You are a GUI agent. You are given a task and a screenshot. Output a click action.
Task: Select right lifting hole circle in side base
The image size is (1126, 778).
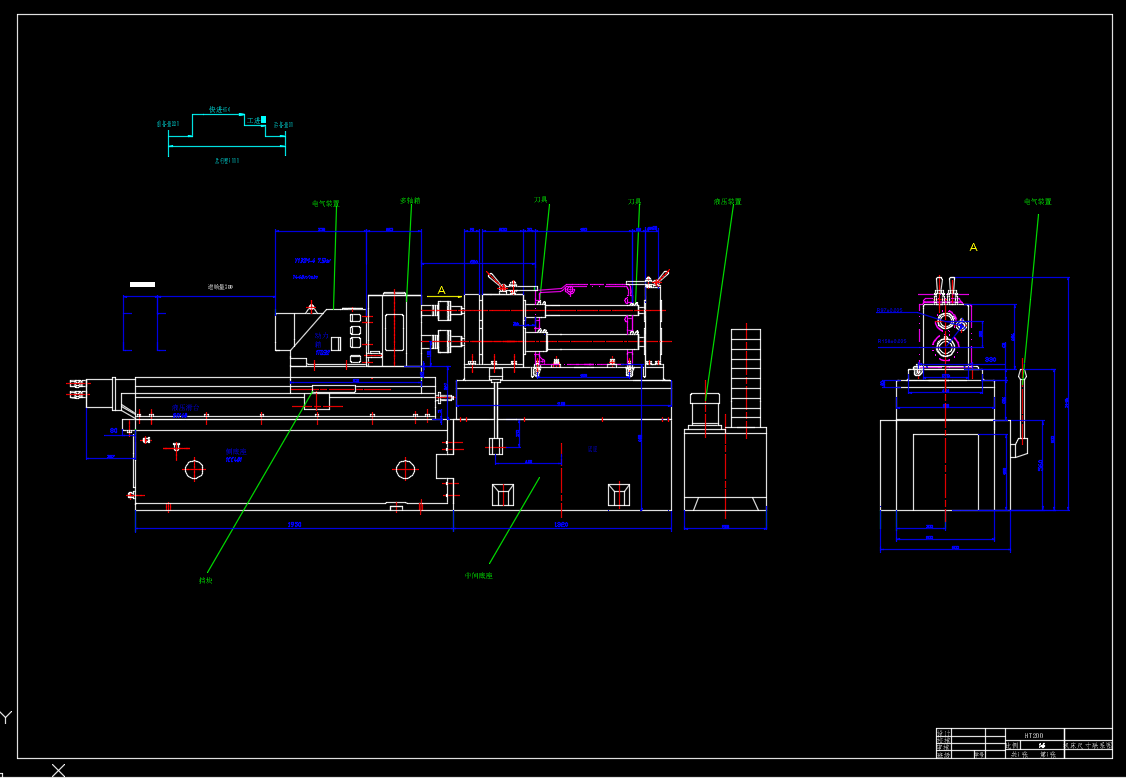pos(405,469)
